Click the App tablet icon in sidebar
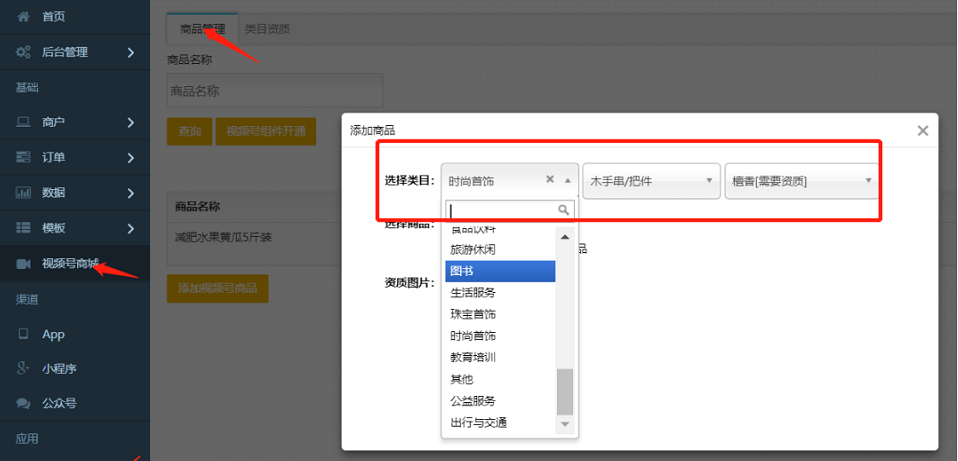Image resolution: width=958 pixels, height=461 pixels. point(23,334)
